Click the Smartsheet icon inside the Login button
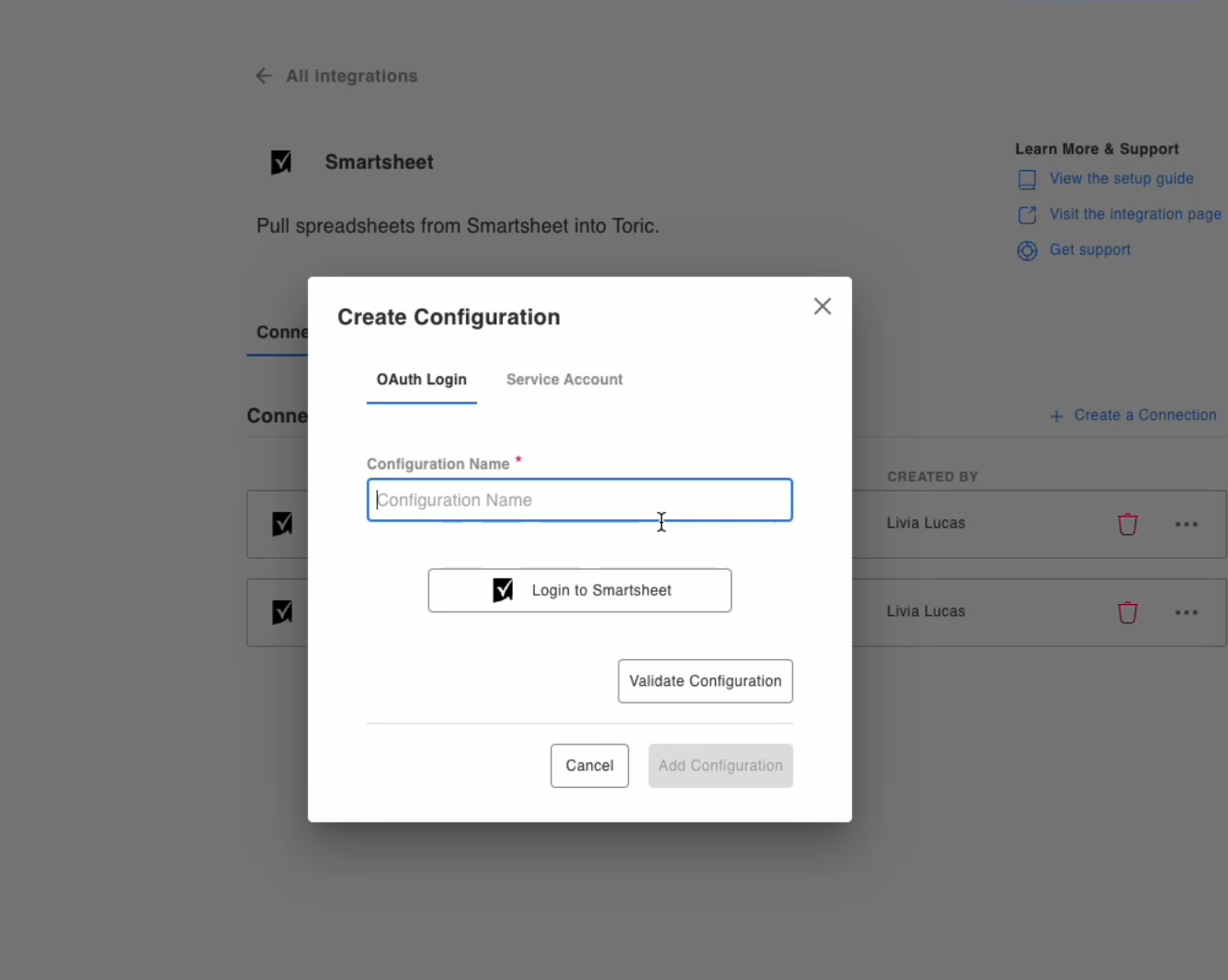 click(x=503, y=590)
